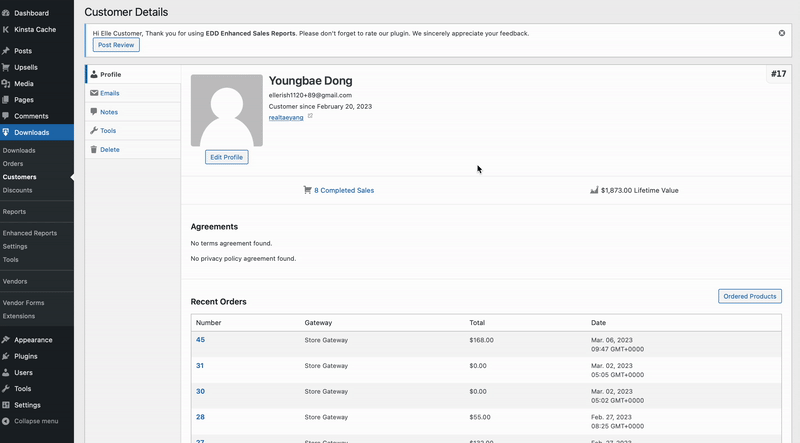Click the Customer since February 20, 2023 text
The image size is (800, 443).
[320, 106]
